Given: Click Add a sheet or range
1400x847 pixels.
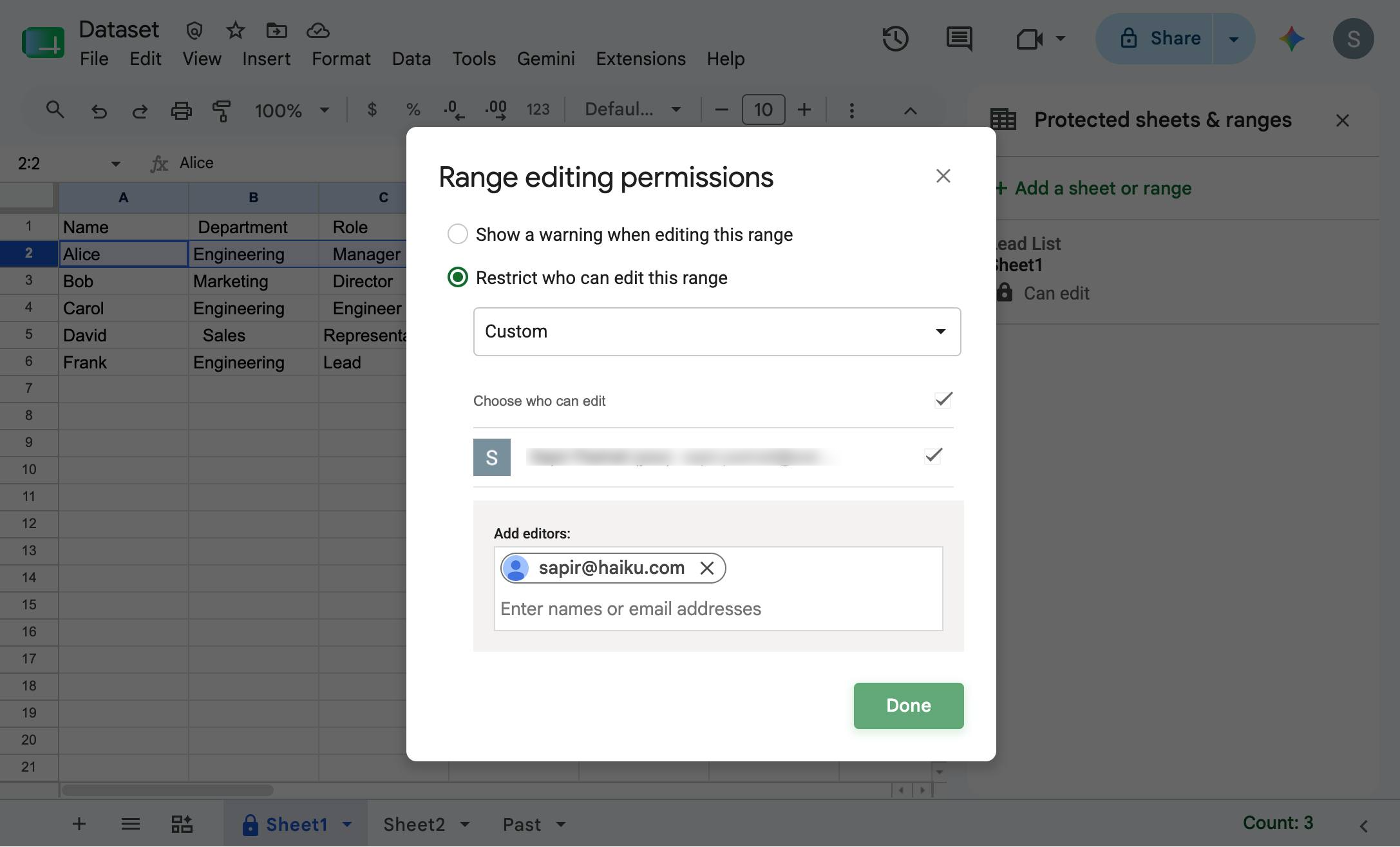Looking at the screenshot, I should 1093,189.
